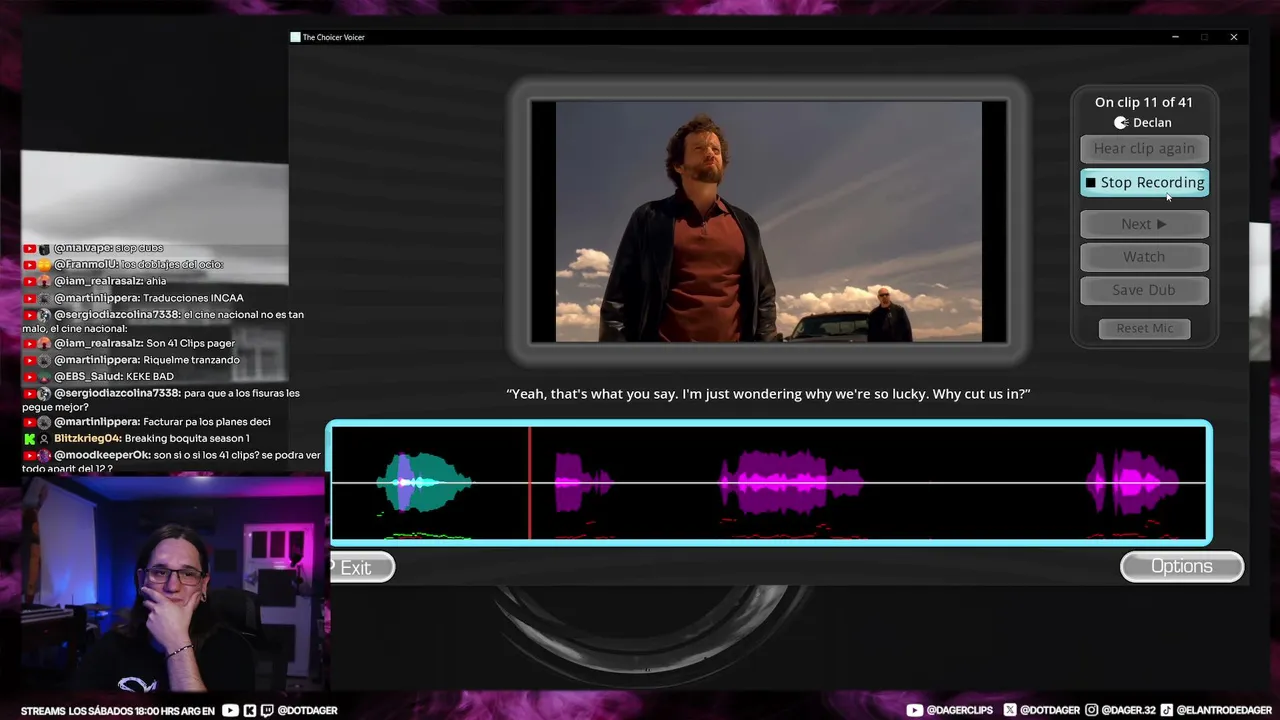Click the speaking-head icon beside Declan
The height and width of the screenshot is (720, 1280).
1121,123
